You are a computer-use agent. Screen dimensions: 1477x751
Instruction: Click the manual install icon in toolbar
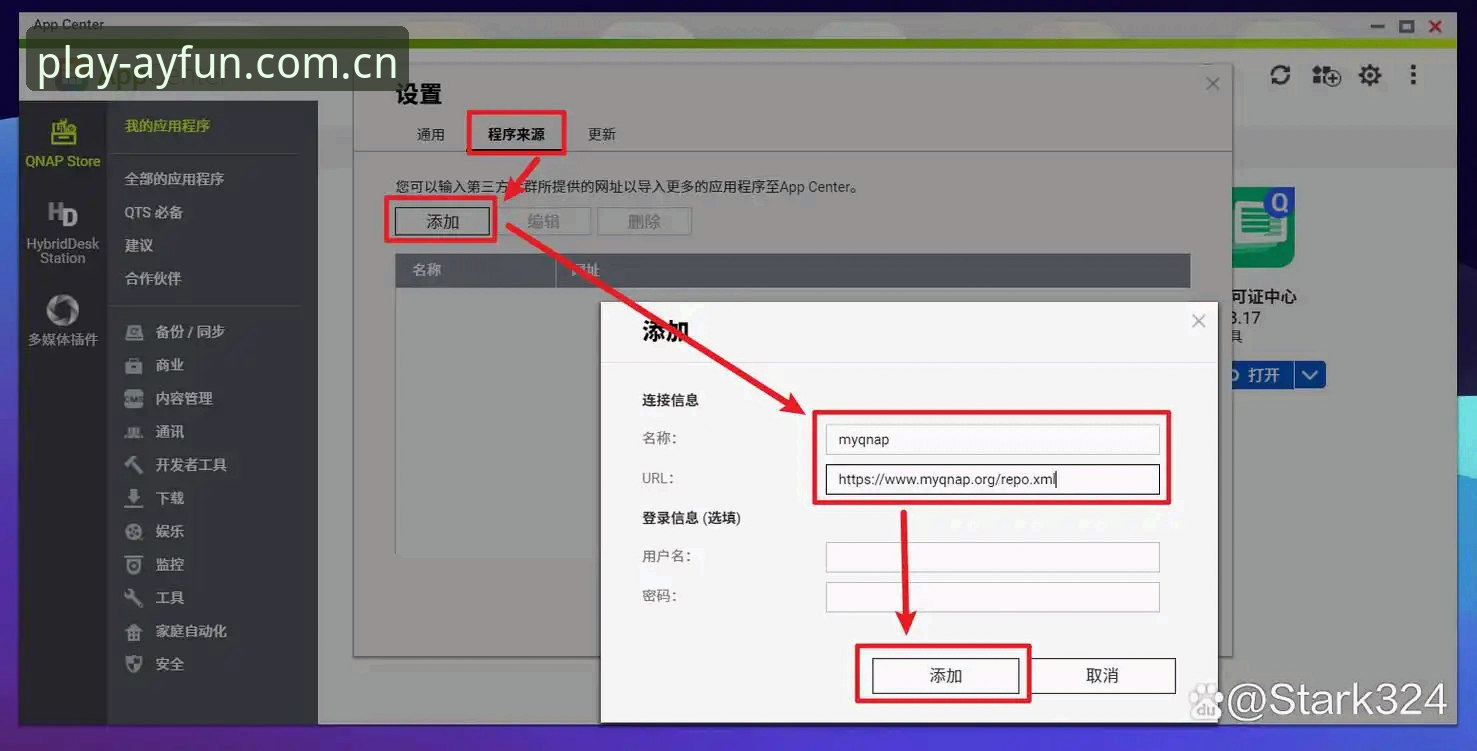point(1326,75)
